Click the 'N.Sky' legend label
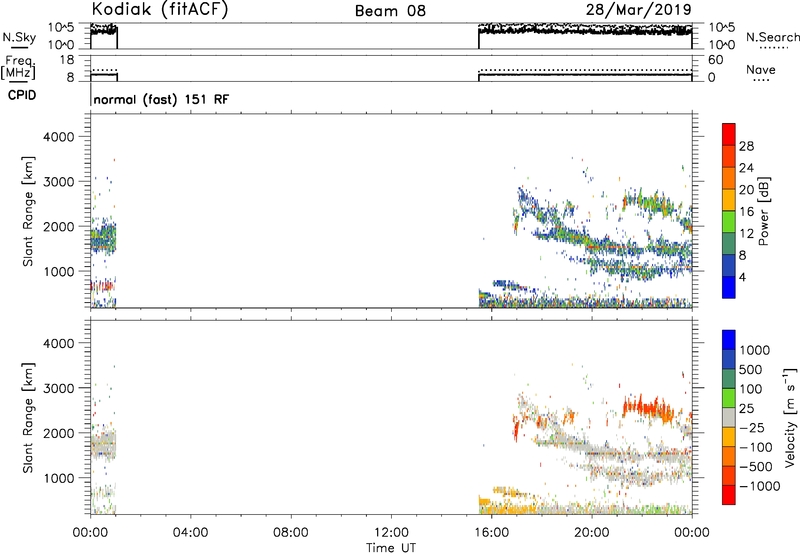Viewport: 800px width, 554px height. [x=19, y=37]
